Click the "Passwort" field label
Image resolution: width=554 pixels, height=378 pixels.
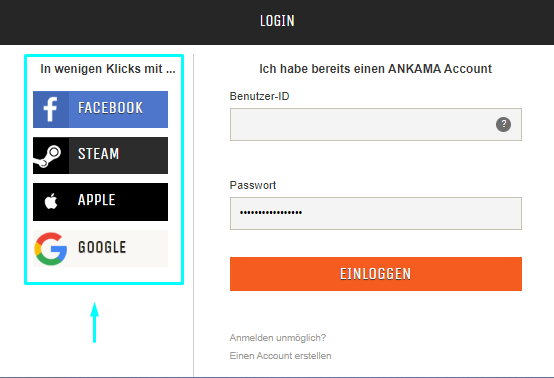point(253,185)
